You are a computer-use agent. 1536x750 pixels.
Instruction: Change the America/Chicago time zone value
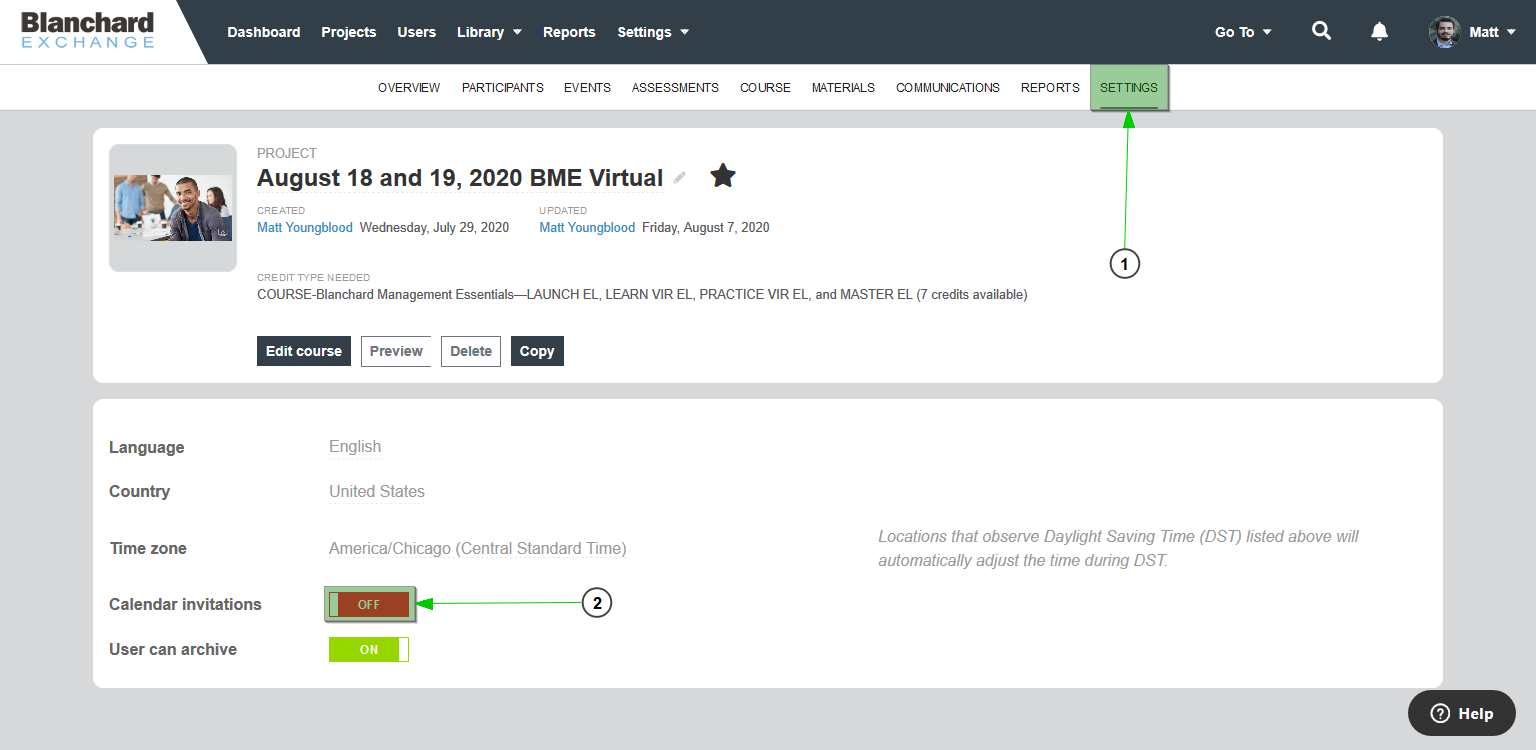478,548
